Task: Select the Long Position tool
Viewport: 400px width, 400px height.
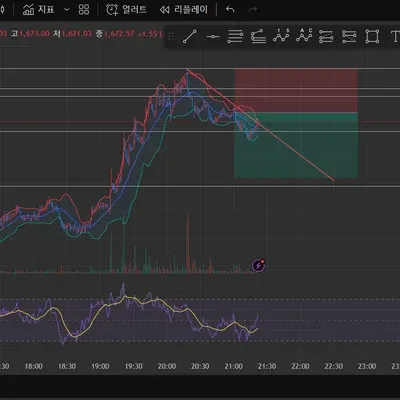Action: pyautogui.click(x=326, y=36)
